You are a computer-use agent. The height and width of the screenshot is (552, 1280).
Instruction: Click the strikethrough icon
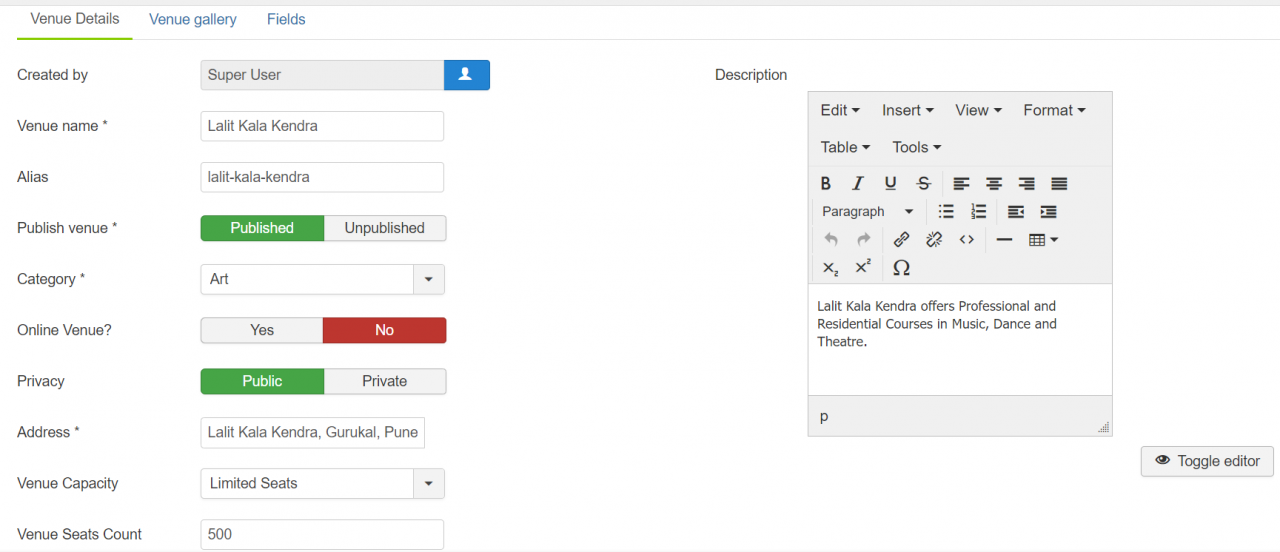click(924, 183)
